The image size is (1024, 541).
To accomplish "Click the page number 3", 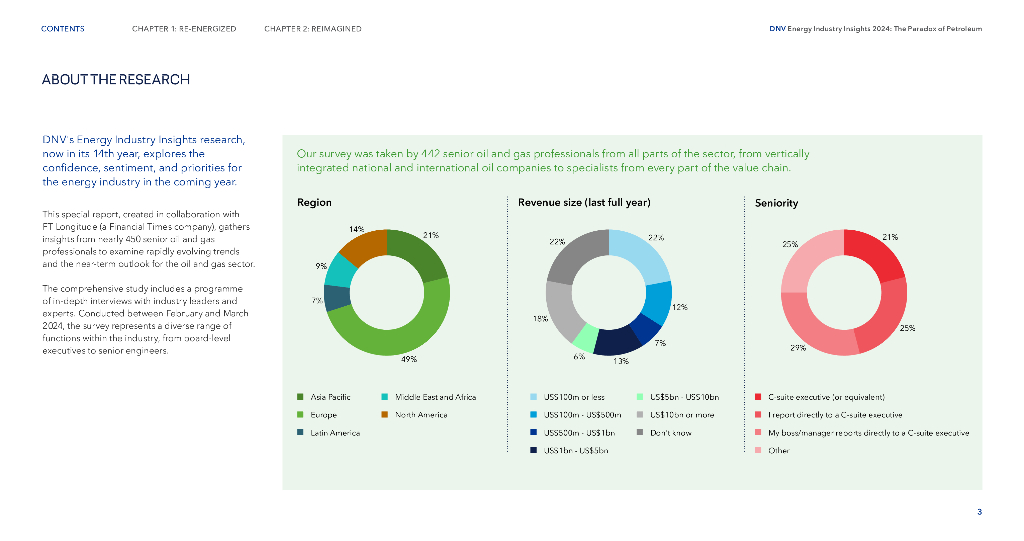I will 979,512.
